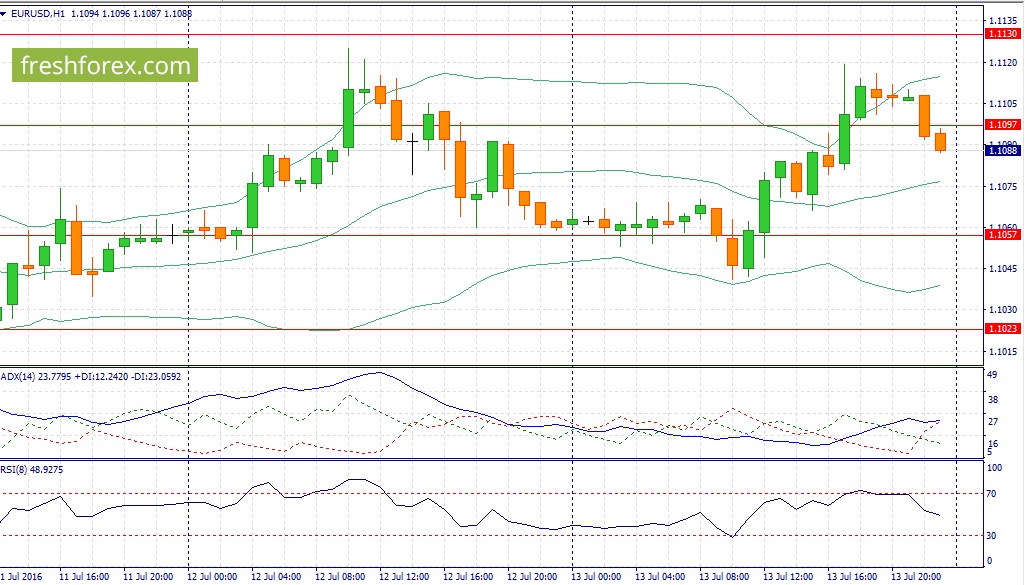
Task: Select the 1.1097 red price level label
Action: coord(1002,125)
